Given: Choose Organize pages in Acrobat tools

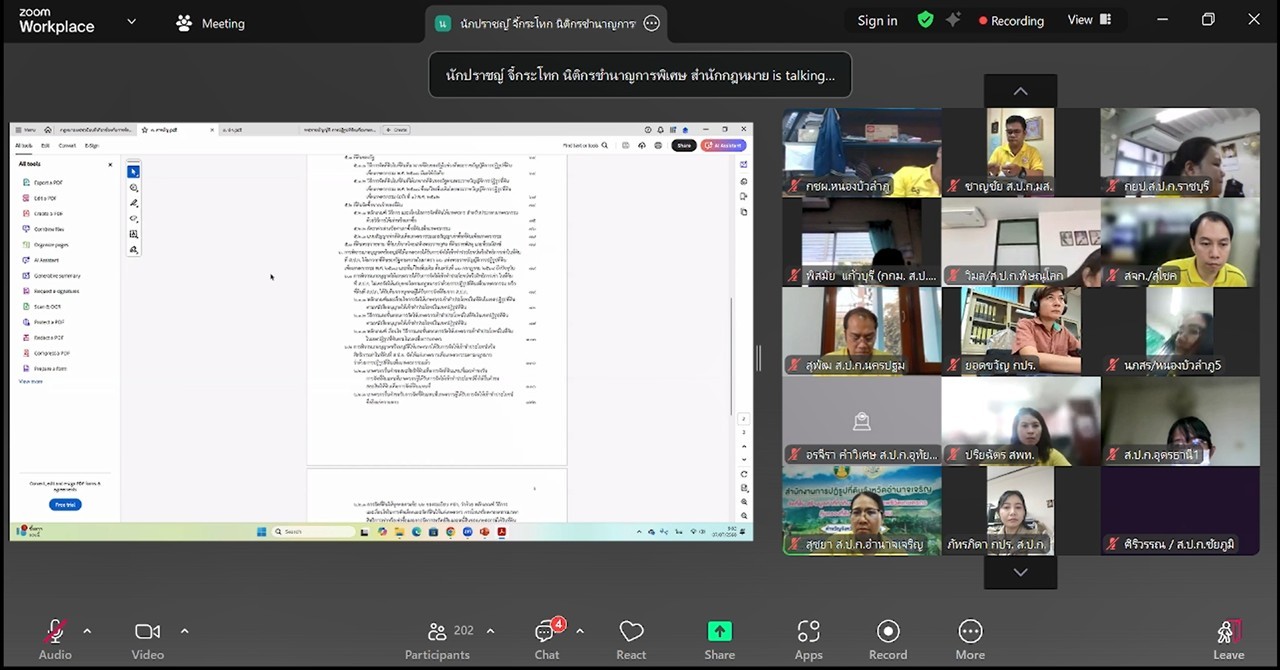Looking at the screenshot, I should pos(46,245).
